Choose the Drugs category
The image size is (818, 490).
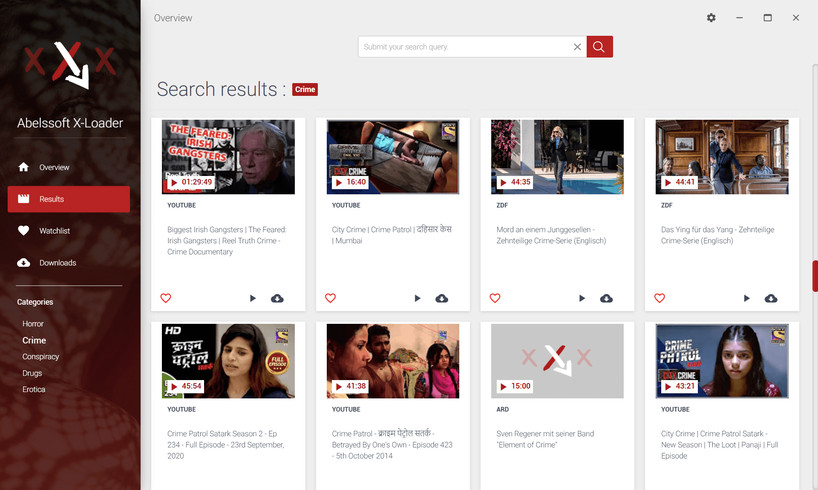(x=32, y=373)
